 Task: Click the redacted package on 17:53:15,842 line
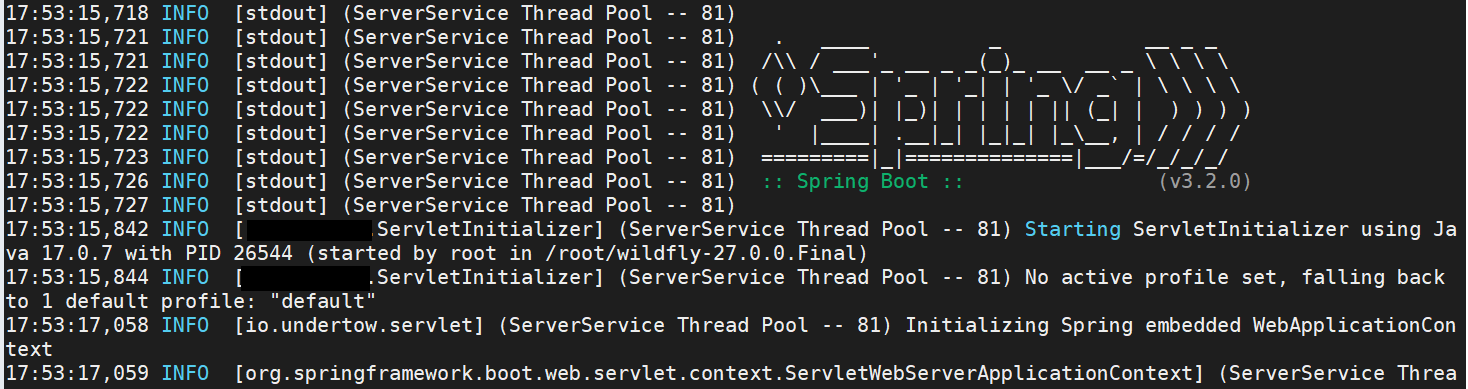click(309, 230)
